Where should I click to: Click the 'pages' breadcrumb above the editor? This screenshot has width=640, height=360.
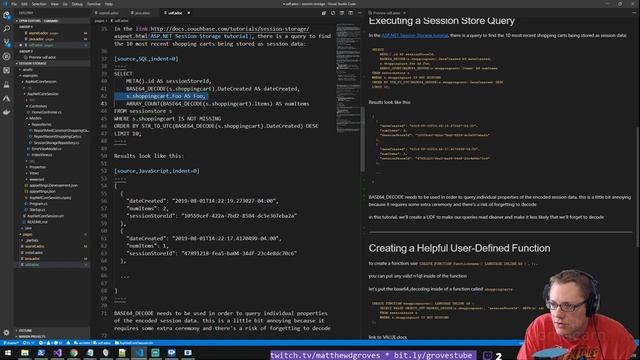(x=100, y=20)
